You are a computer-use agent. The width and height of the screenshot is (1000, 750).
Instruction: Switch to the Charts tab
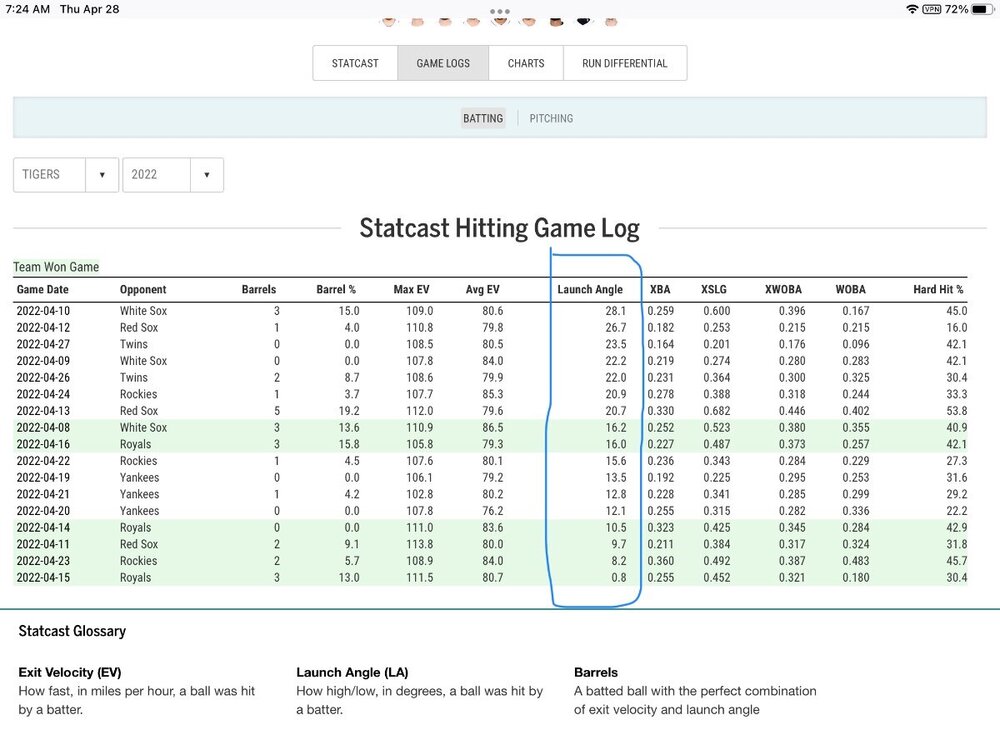tap(526, 63)
